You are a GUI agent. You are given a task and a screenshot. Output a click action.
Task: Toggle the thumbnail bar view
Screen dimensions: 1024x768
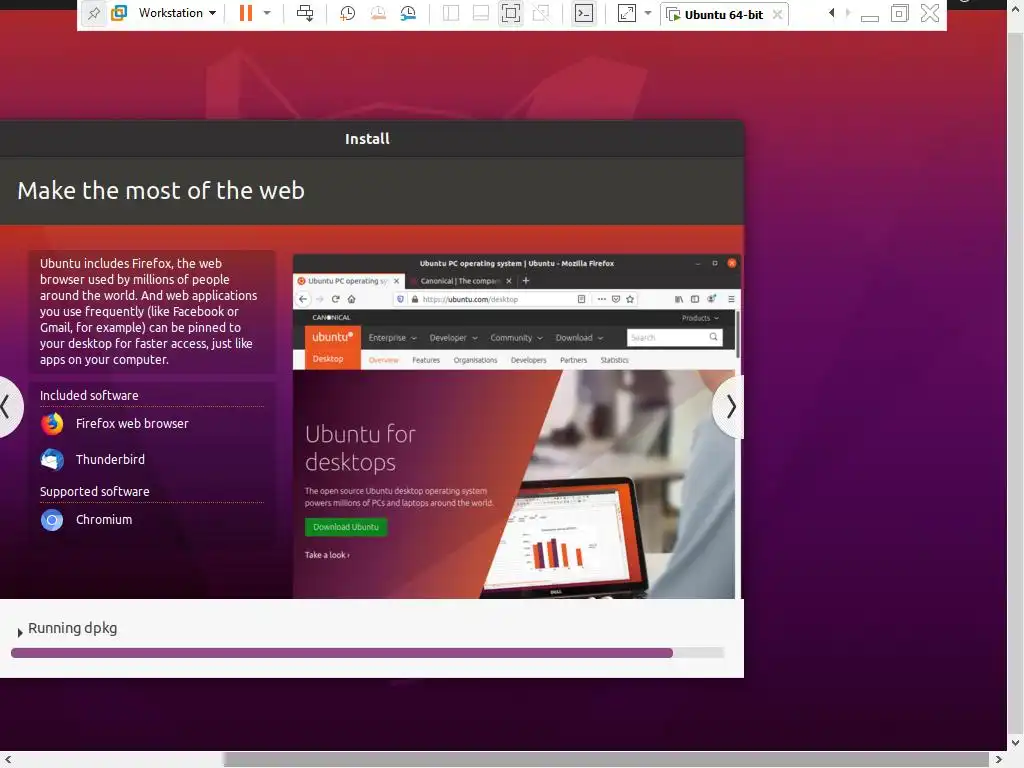coord(481,13)
